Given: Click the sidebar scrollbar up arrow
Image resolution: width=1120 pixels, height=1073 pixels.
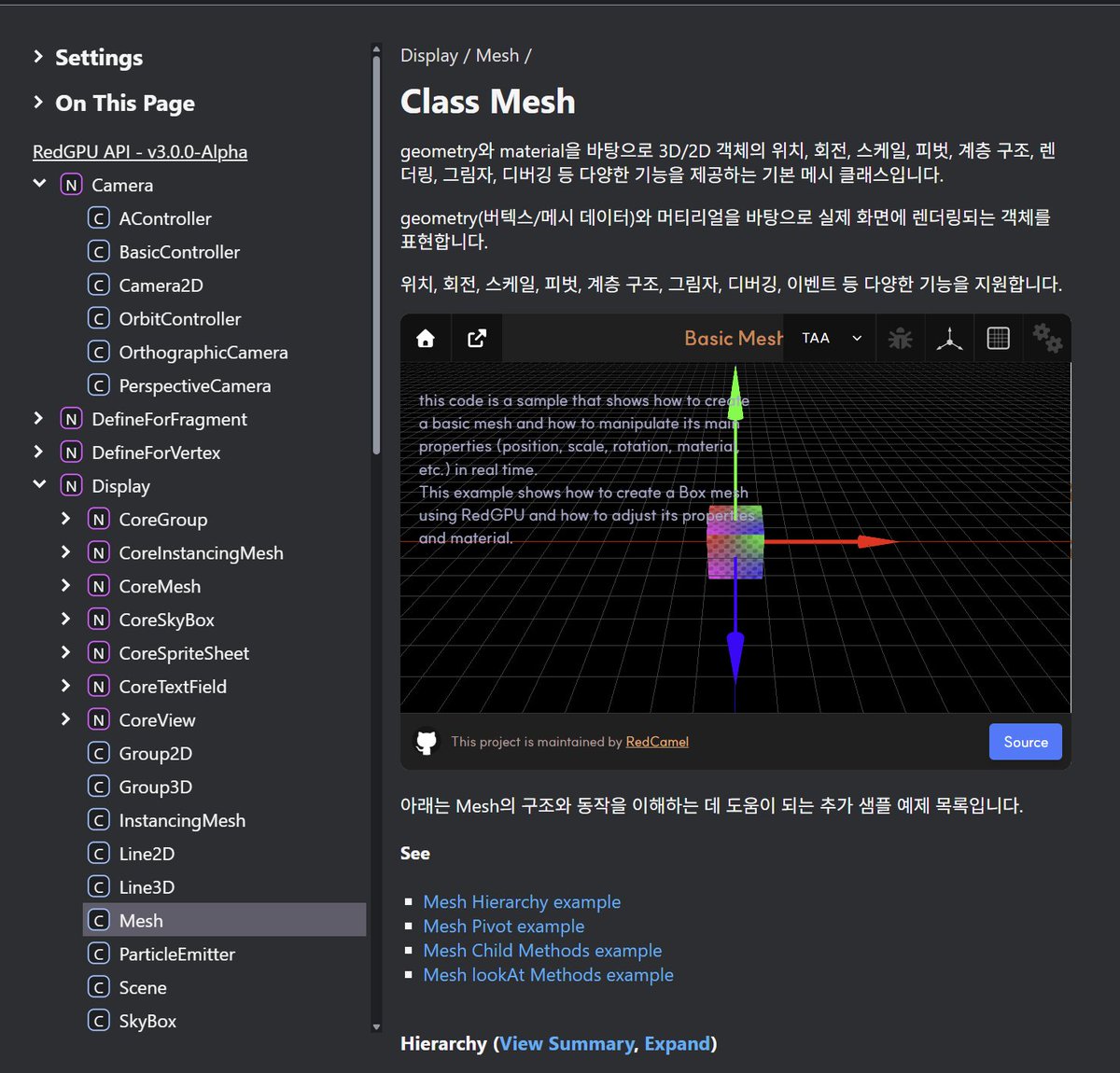Looking at the screenshot, I should point(376,49).
